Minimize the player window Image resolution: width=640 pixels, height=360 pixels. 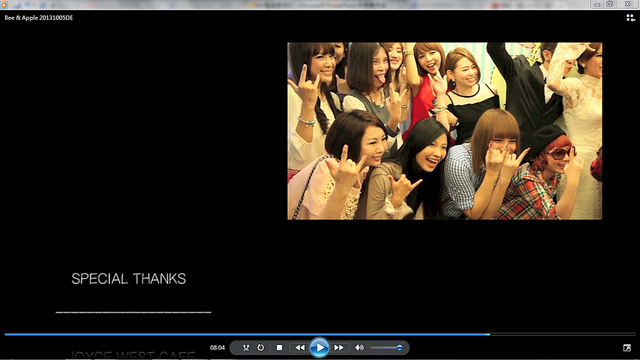click(x=597, y=4)
